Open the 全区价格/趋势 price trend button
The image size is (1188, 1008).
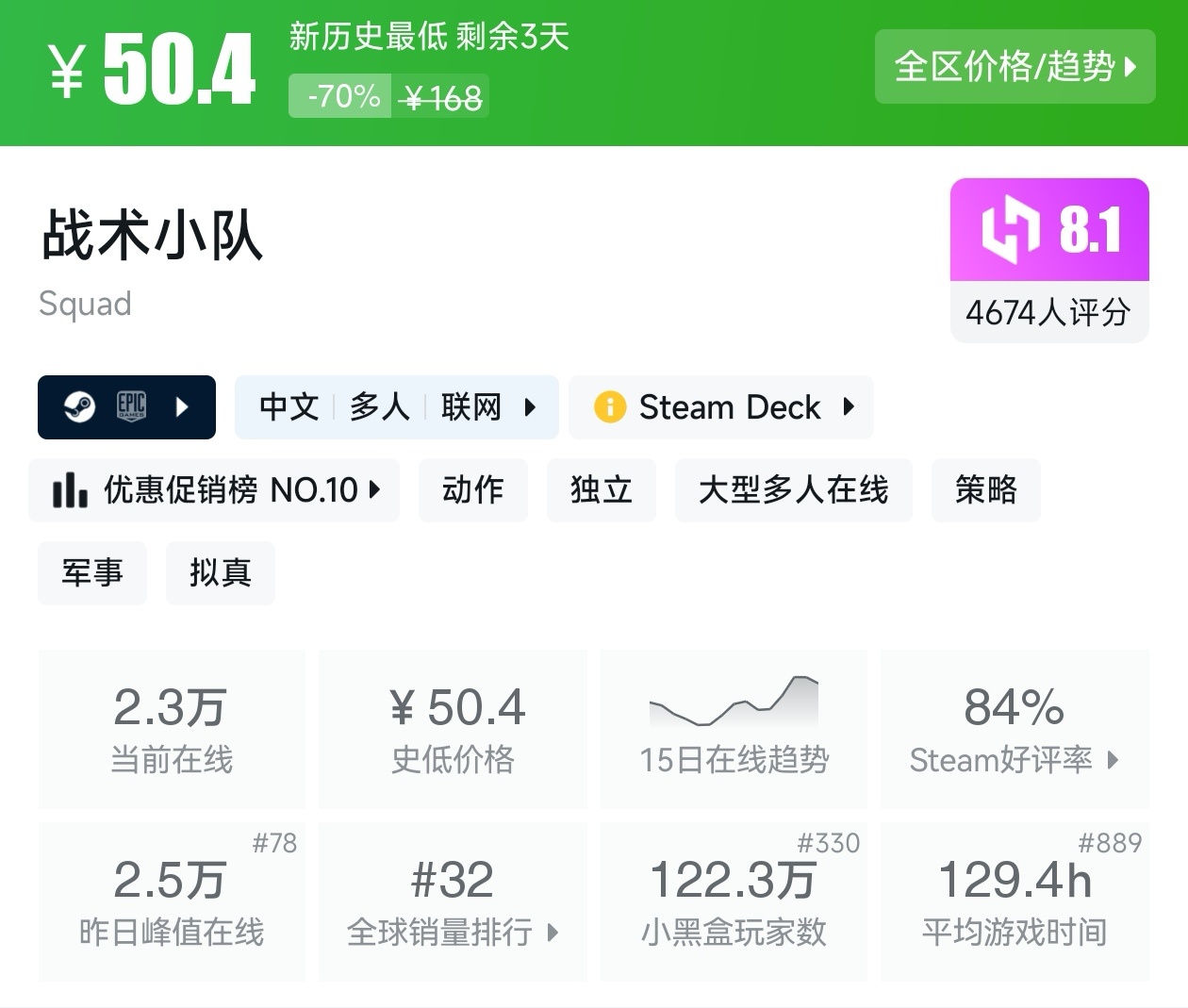click(x=1015, y=66)
